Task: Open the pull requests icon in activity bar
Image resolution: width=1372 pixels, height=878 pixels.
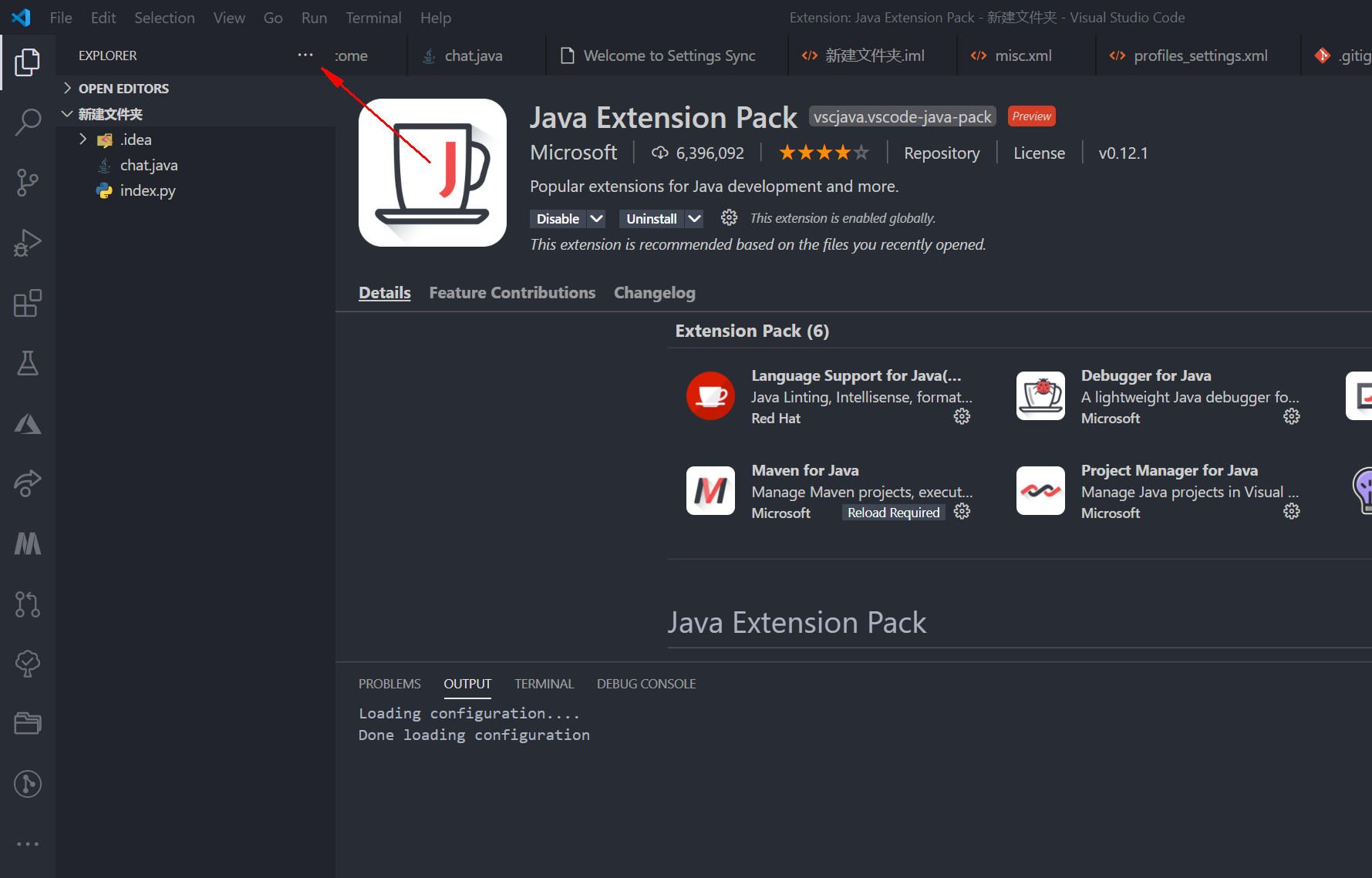Action: [x=28, y=604]
